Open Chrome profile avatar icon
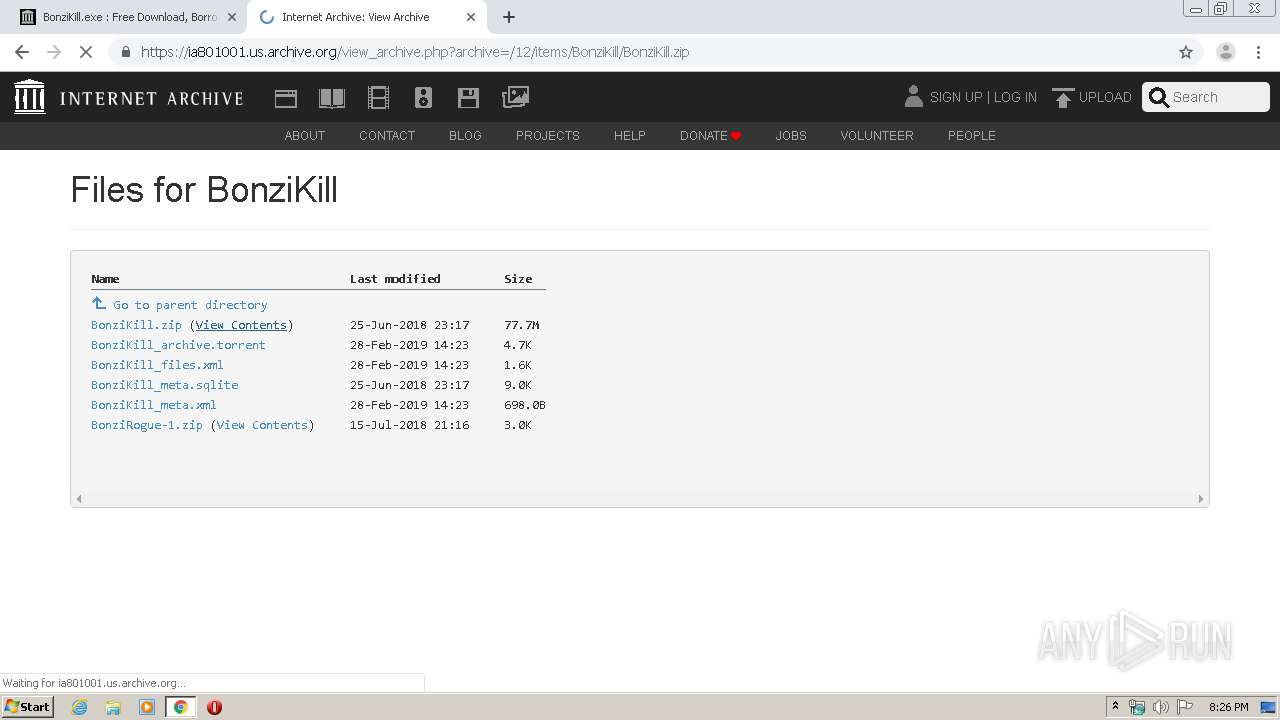 coord(1226,52)
